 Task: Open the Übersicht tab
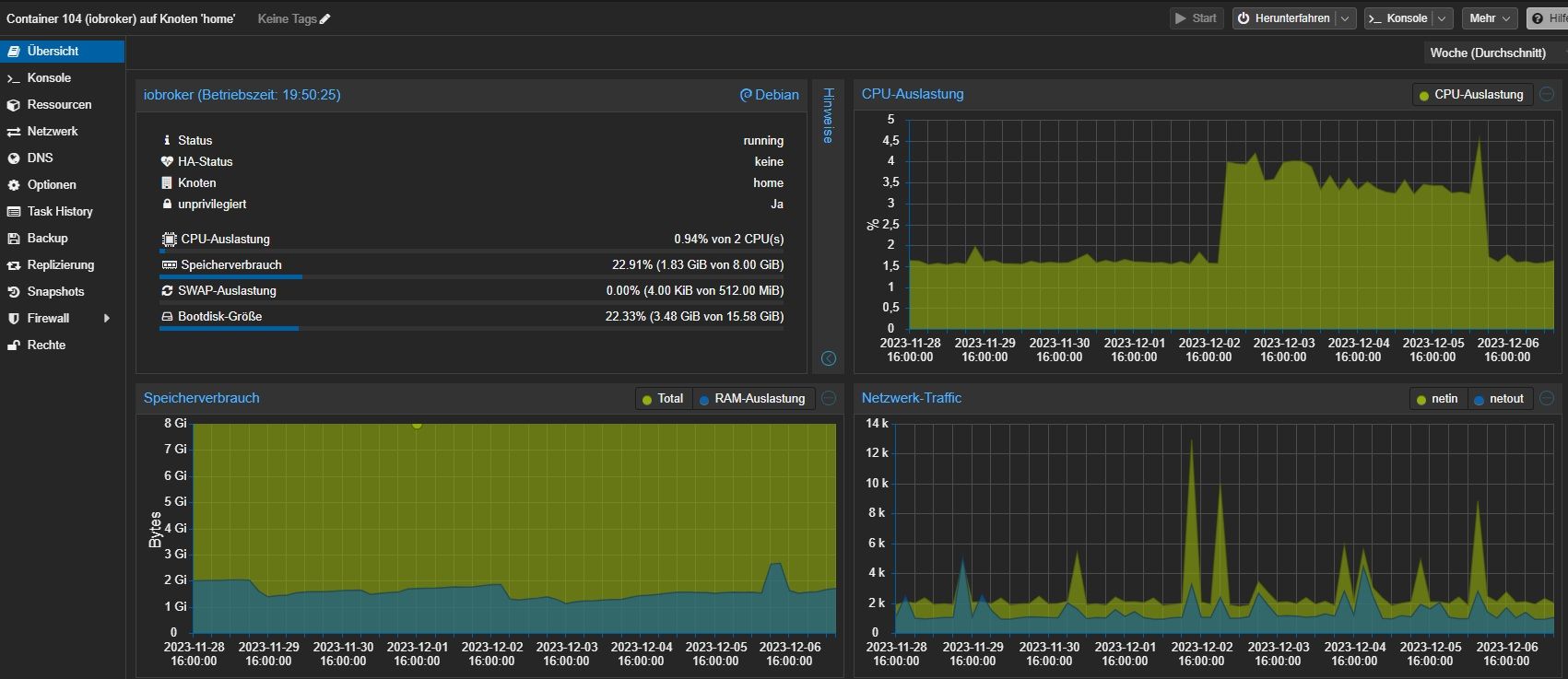click(62, 52)
